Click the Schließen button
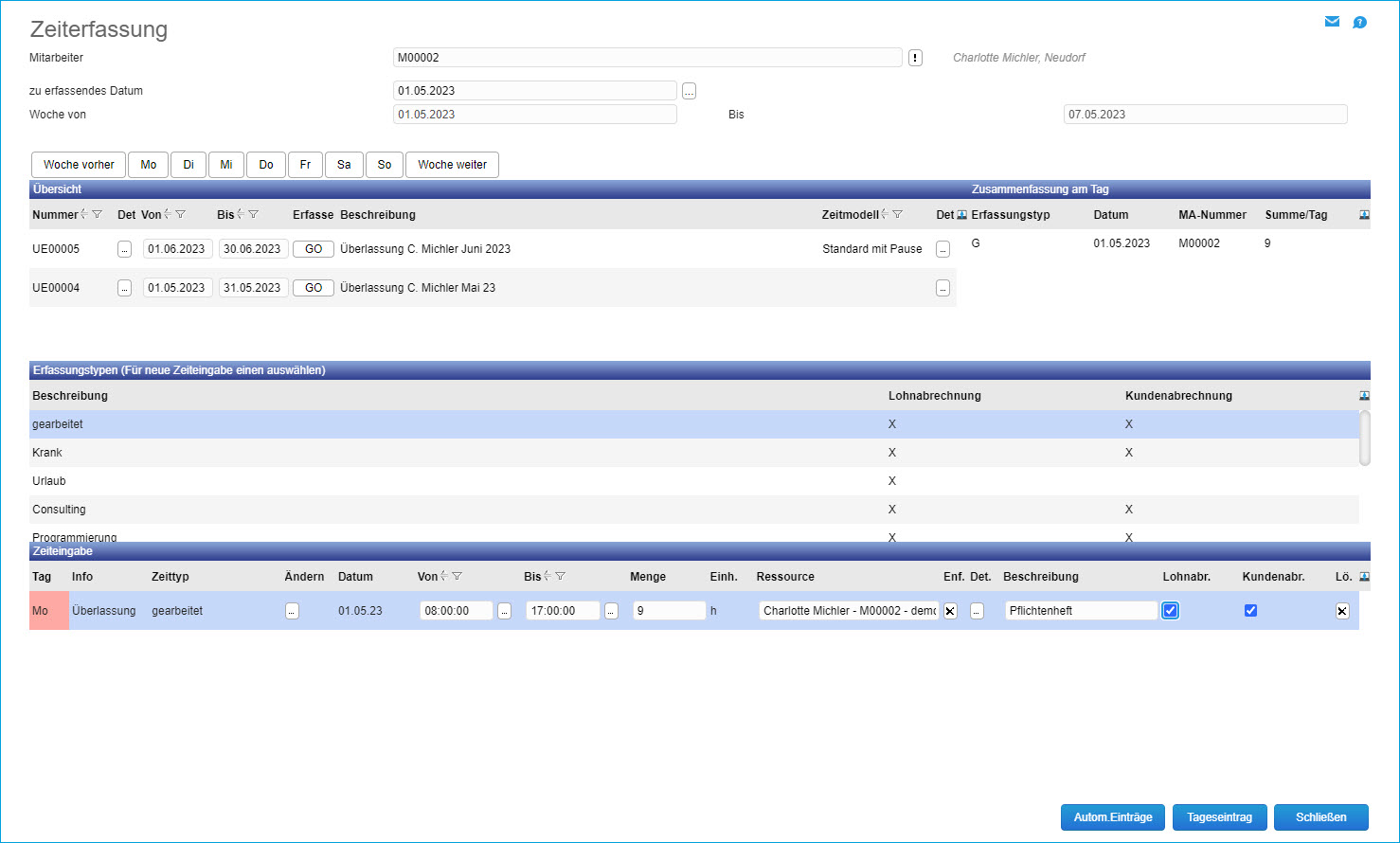The image size is (1400, 843). pyautogui.click(x=1321, y=817)
